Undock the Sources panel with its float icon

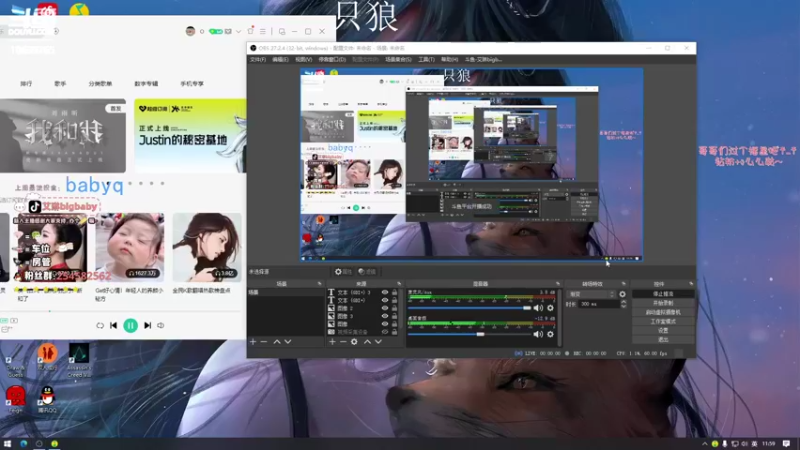click(x=399, y=284)
